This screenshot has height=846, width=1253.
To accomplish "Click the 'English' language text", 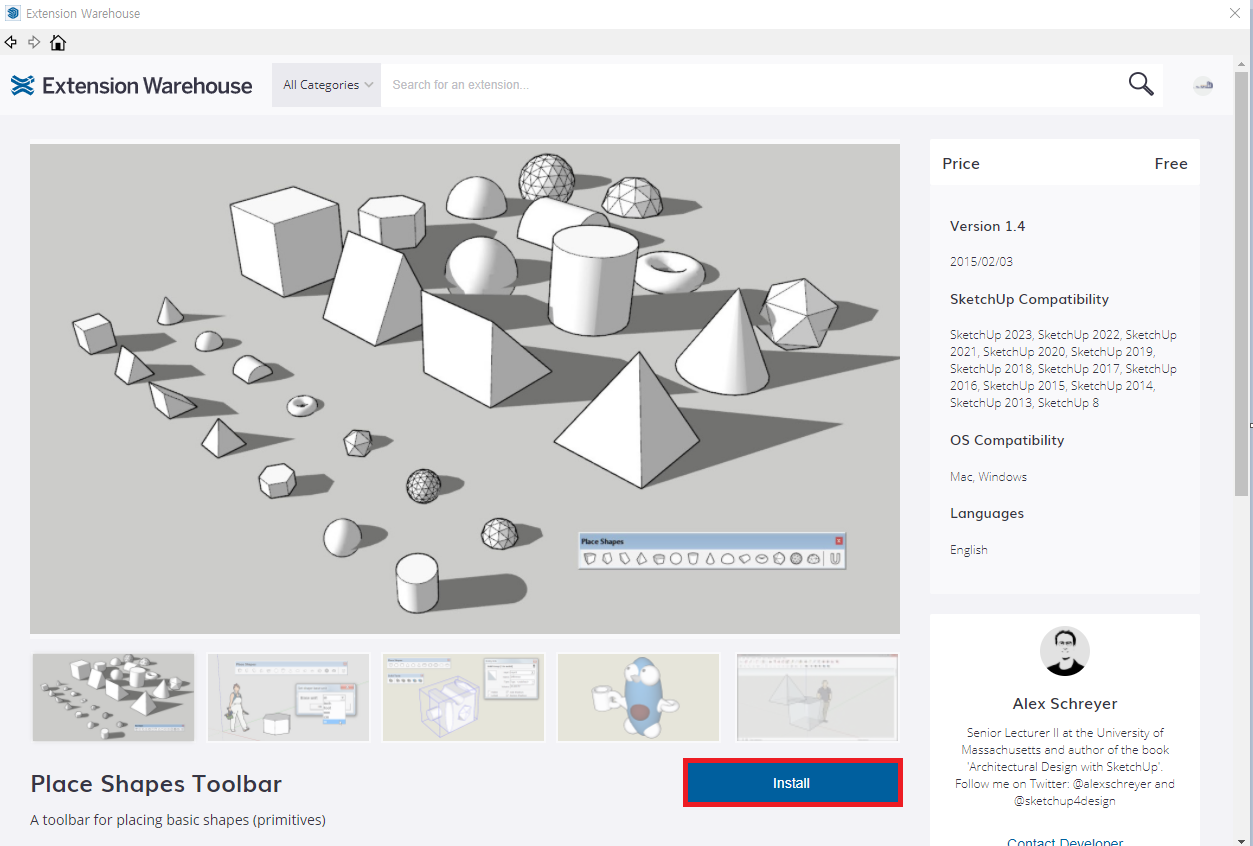I will tap(968, 550).
